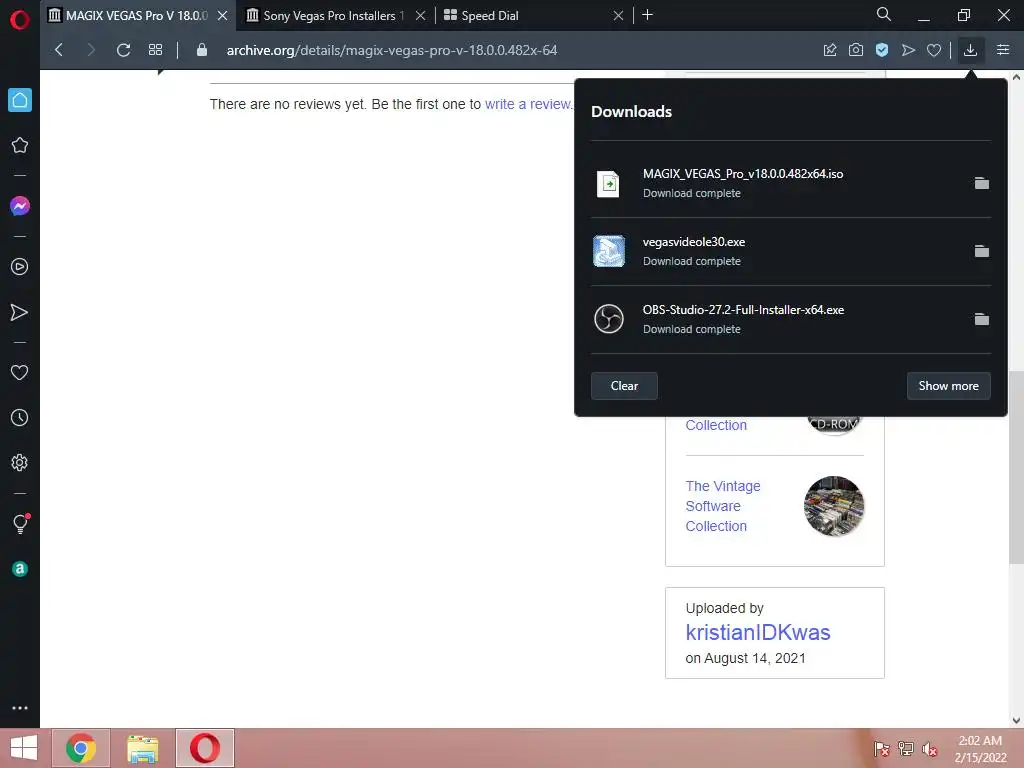Open File Explorer from taskbar
The image size is (1024, 768).
coord(142,748)
